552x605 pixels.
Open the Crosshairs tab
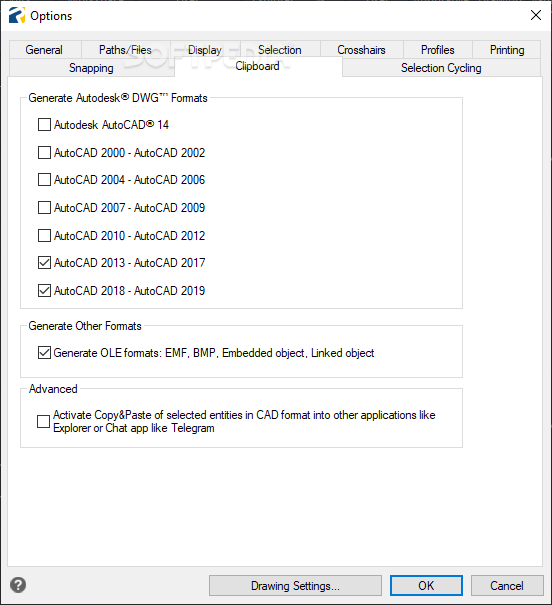[361, 50]
